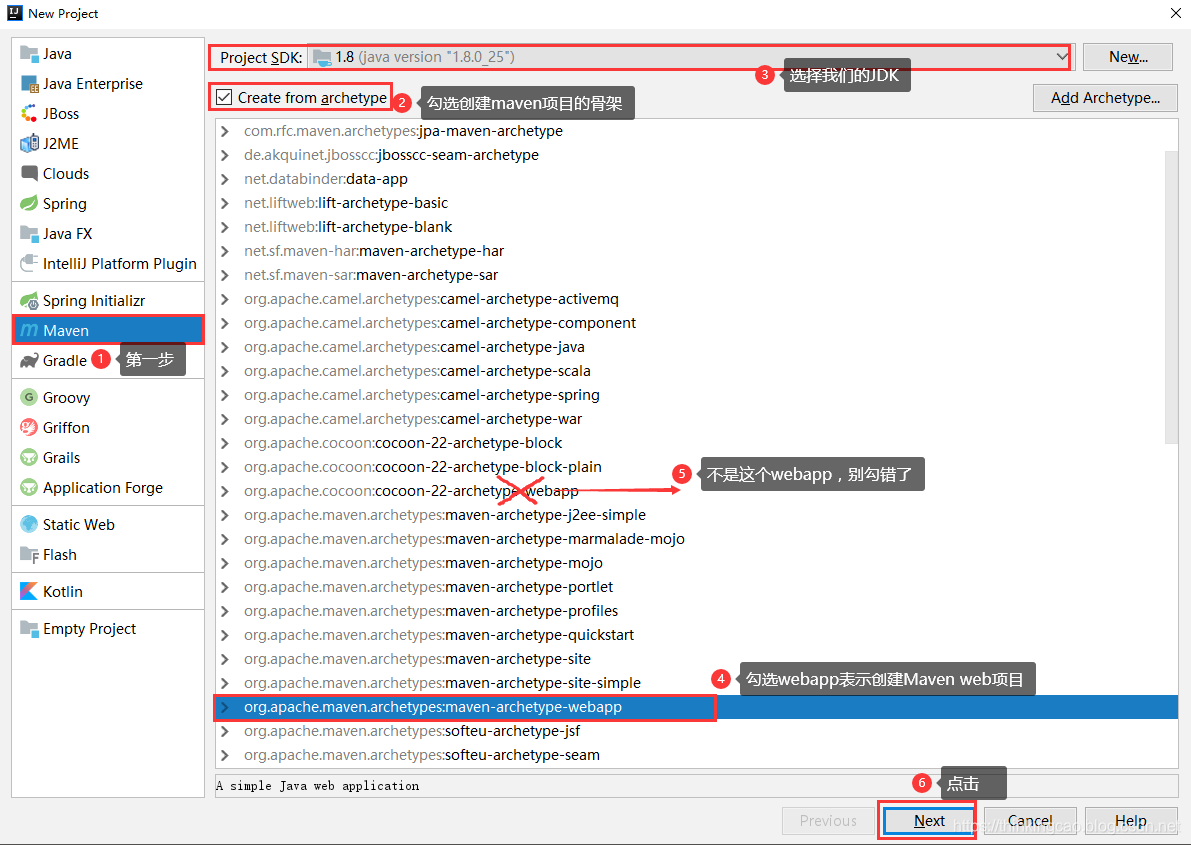Image resolution: width=1191 pixels, height=845 pixels.
Task: Select camel-archetype-spring row
Action: tap(696, 394)
